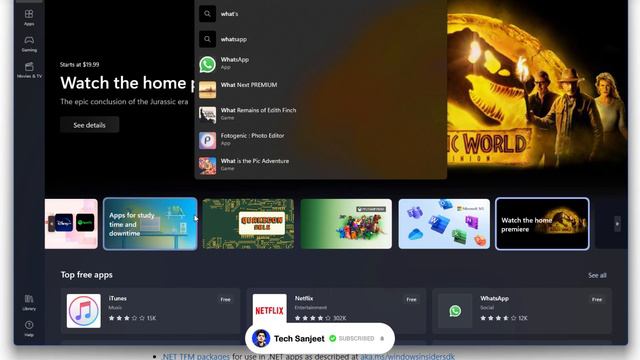The image size is (640, 360).
Task: Click the WhatsApp green icon in suggestions
Action: 207,64
